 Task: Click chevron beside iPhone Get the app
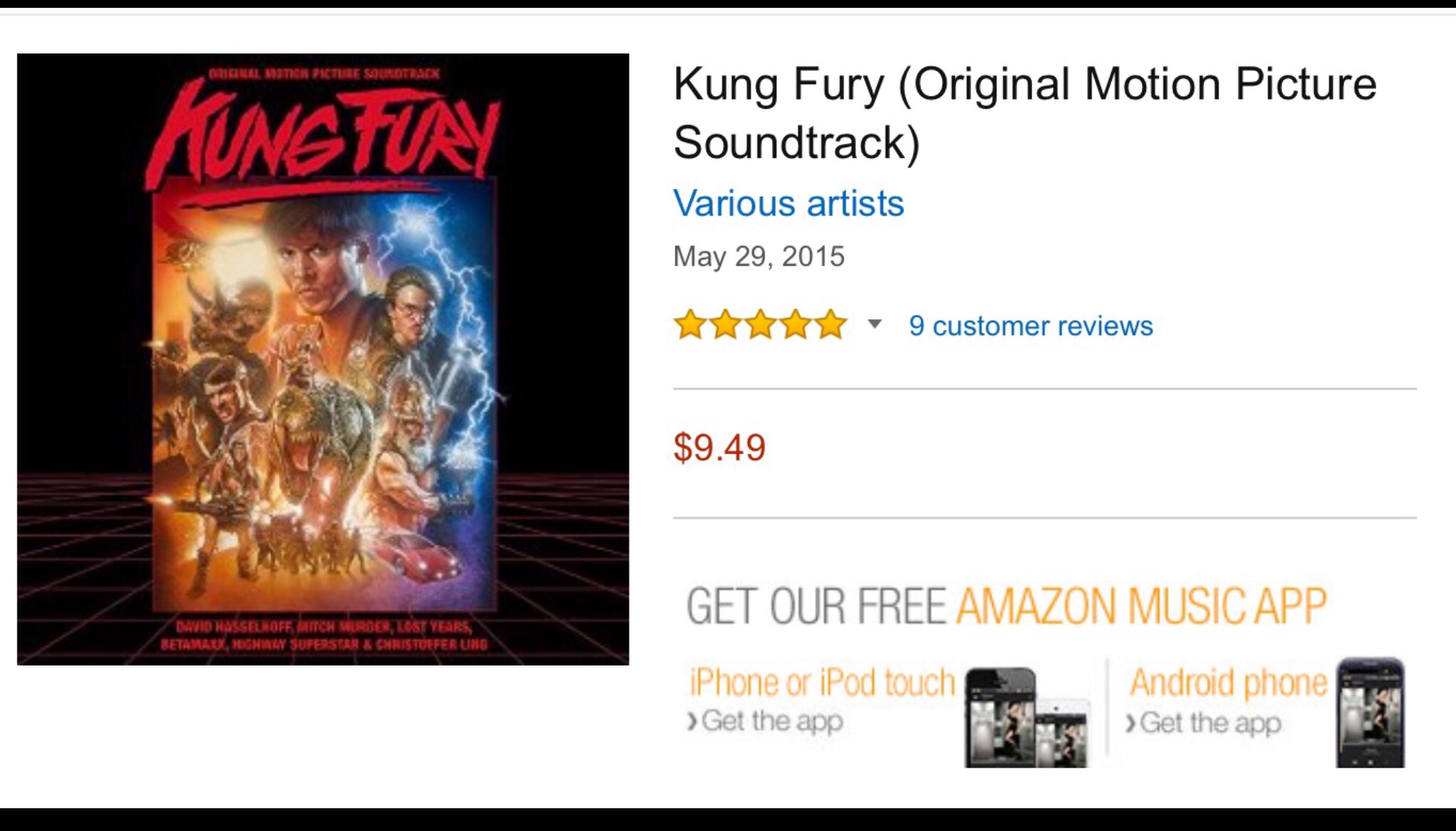(x=692, y=722)
